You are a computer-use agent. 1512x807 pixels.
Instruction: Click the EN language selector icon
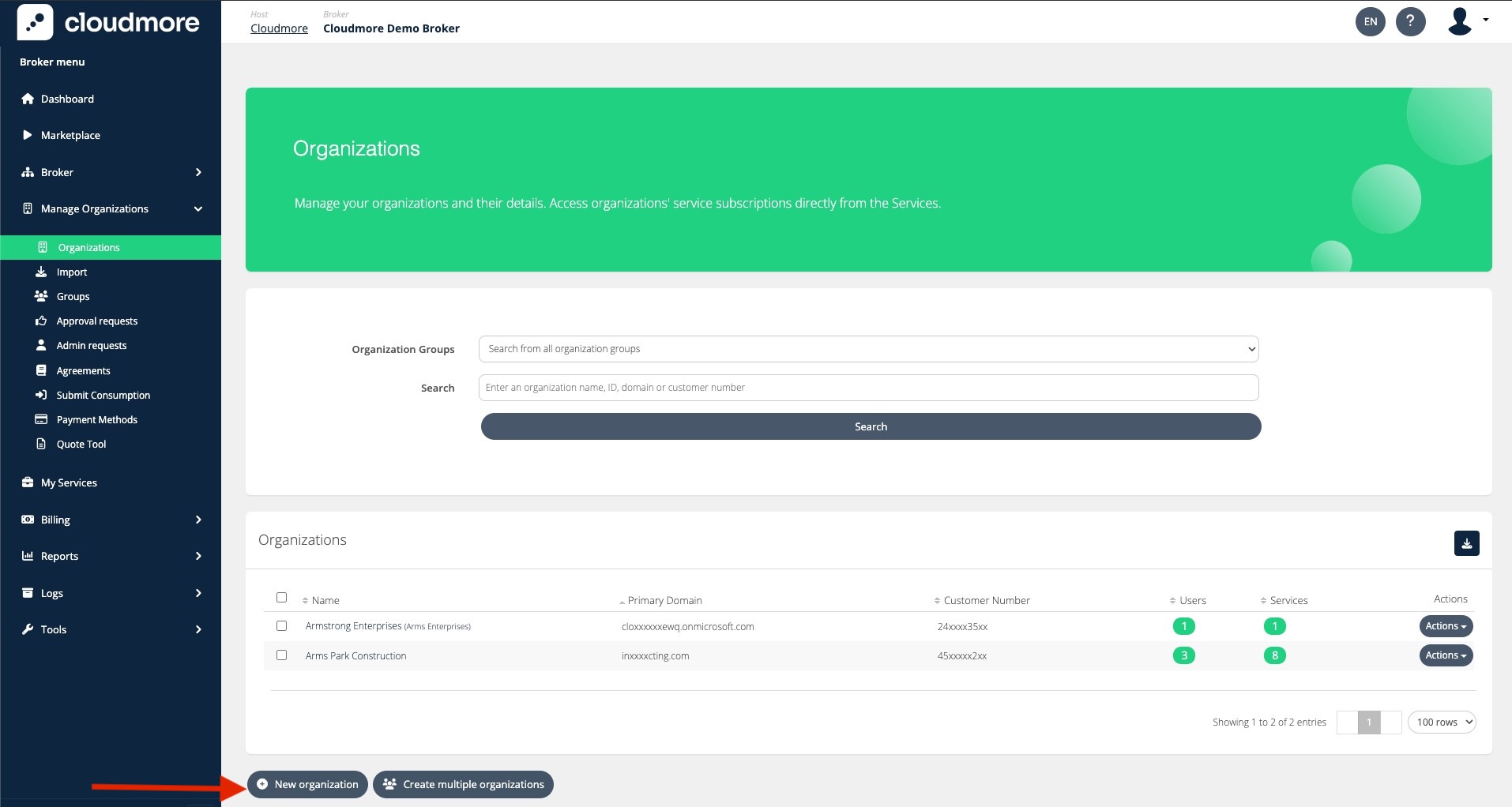(1370, 21)
